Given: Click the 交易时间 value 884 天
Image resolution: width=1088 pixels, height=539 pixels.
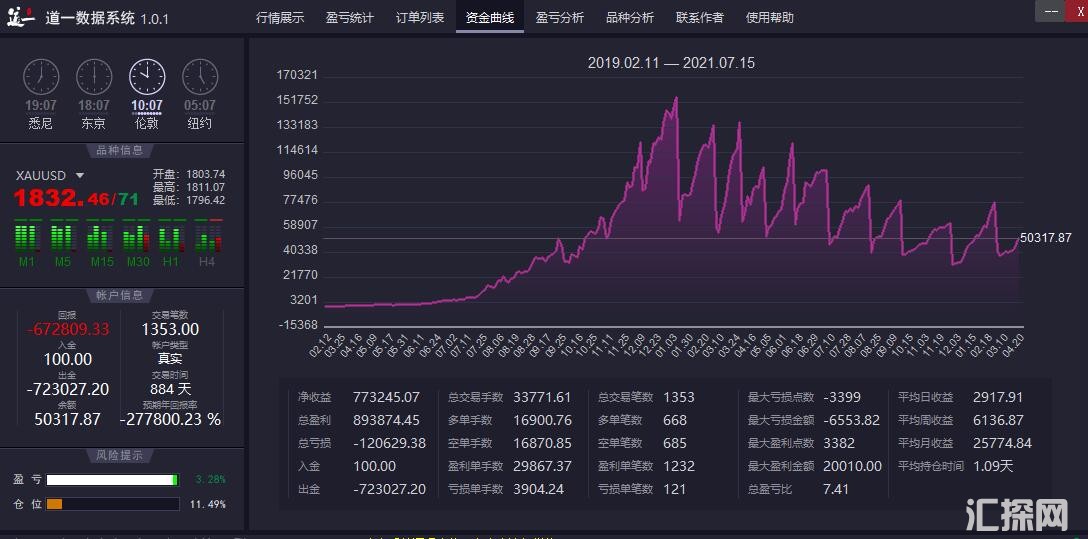Looking at the screenshot, I should pos(170,389).
